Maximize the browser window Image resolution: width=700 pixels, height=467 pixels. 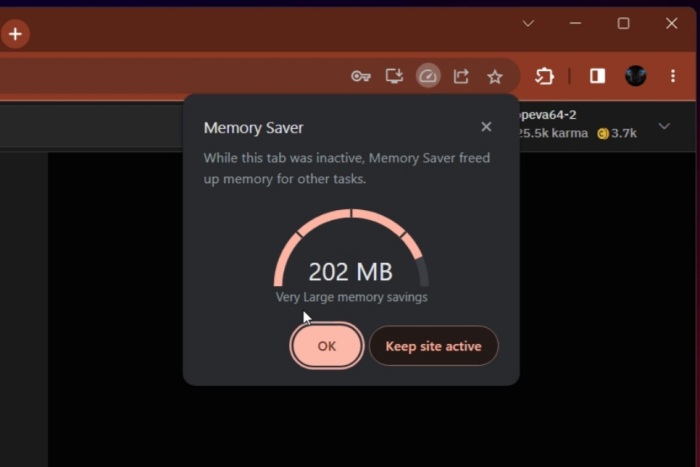623,23
